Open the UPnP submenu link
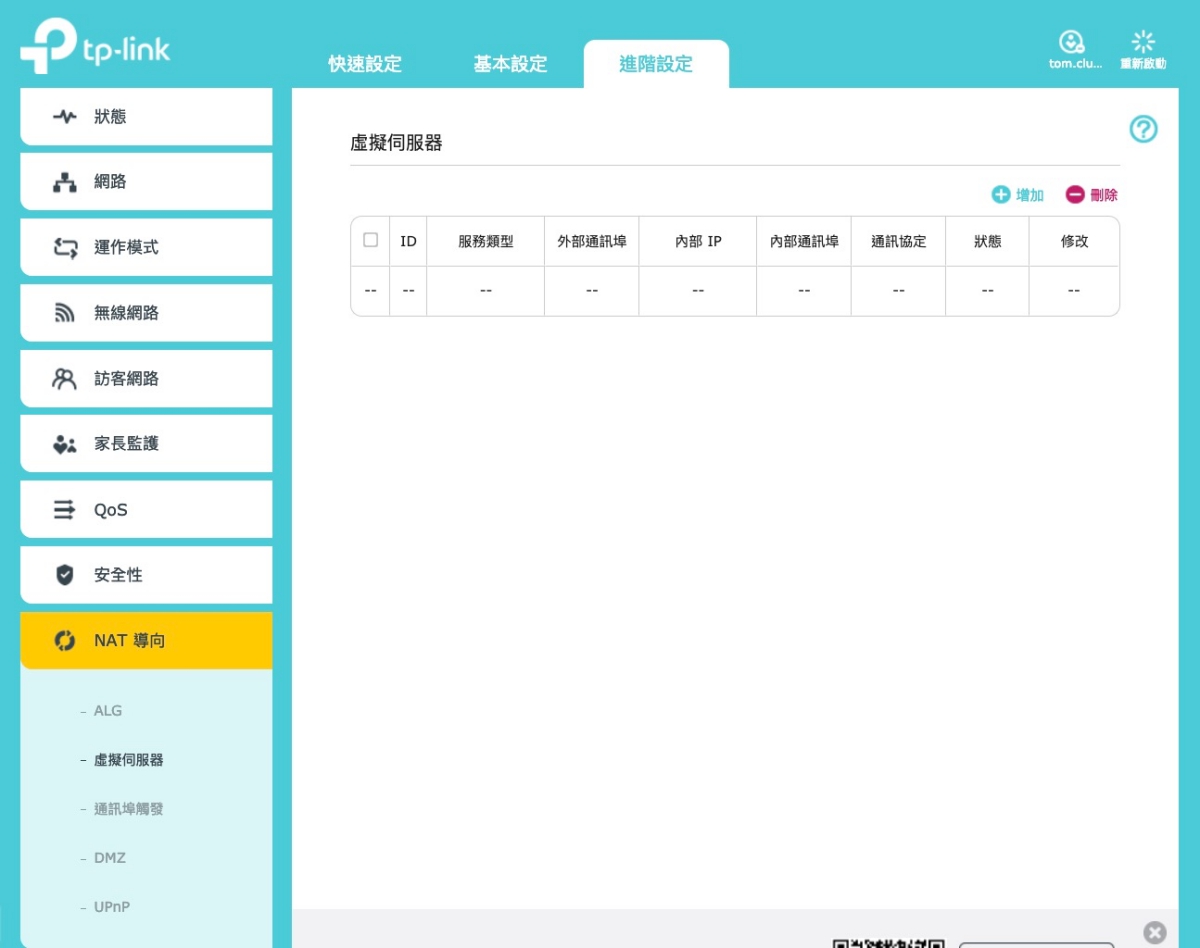This screenshot has width=1200, height=948. (x=112, y=907)
